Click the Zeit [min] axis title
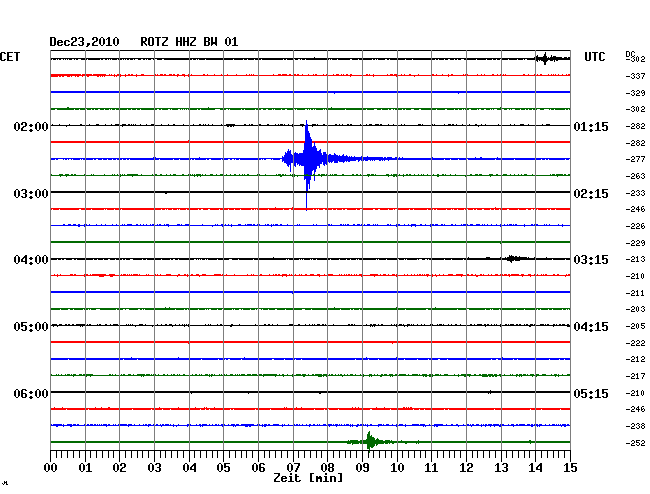This screenshot has width=650, height=494. click(x=308, y=478)
